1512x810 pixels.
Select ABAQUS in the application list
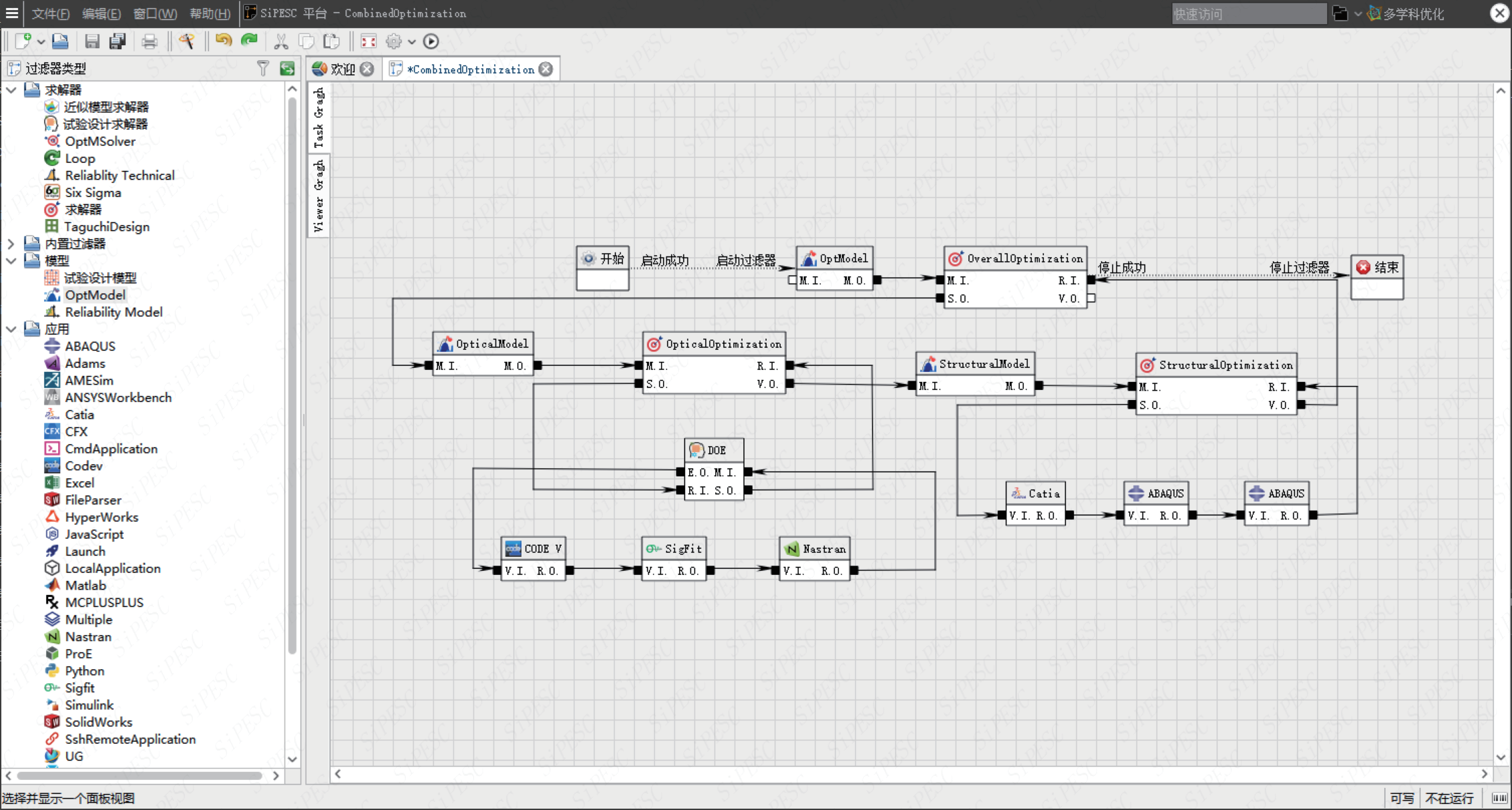pos(90,346)
